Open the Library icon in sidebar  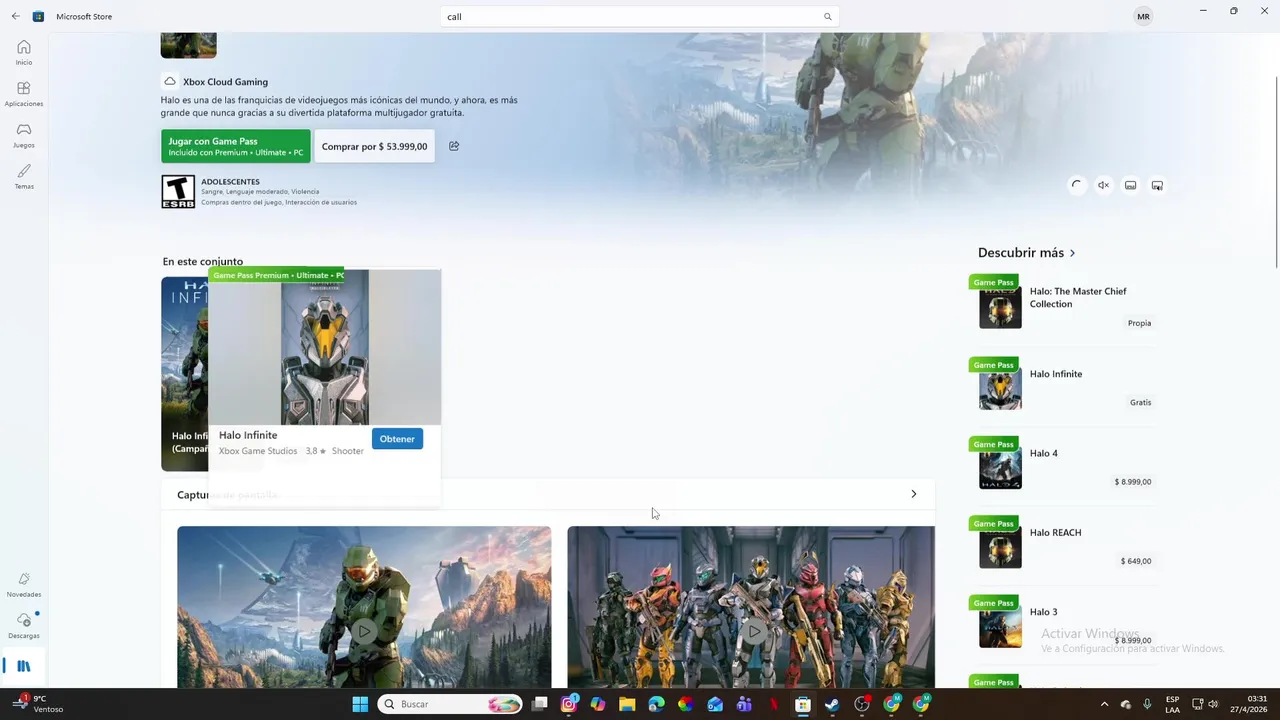click(x=24, y=666)
